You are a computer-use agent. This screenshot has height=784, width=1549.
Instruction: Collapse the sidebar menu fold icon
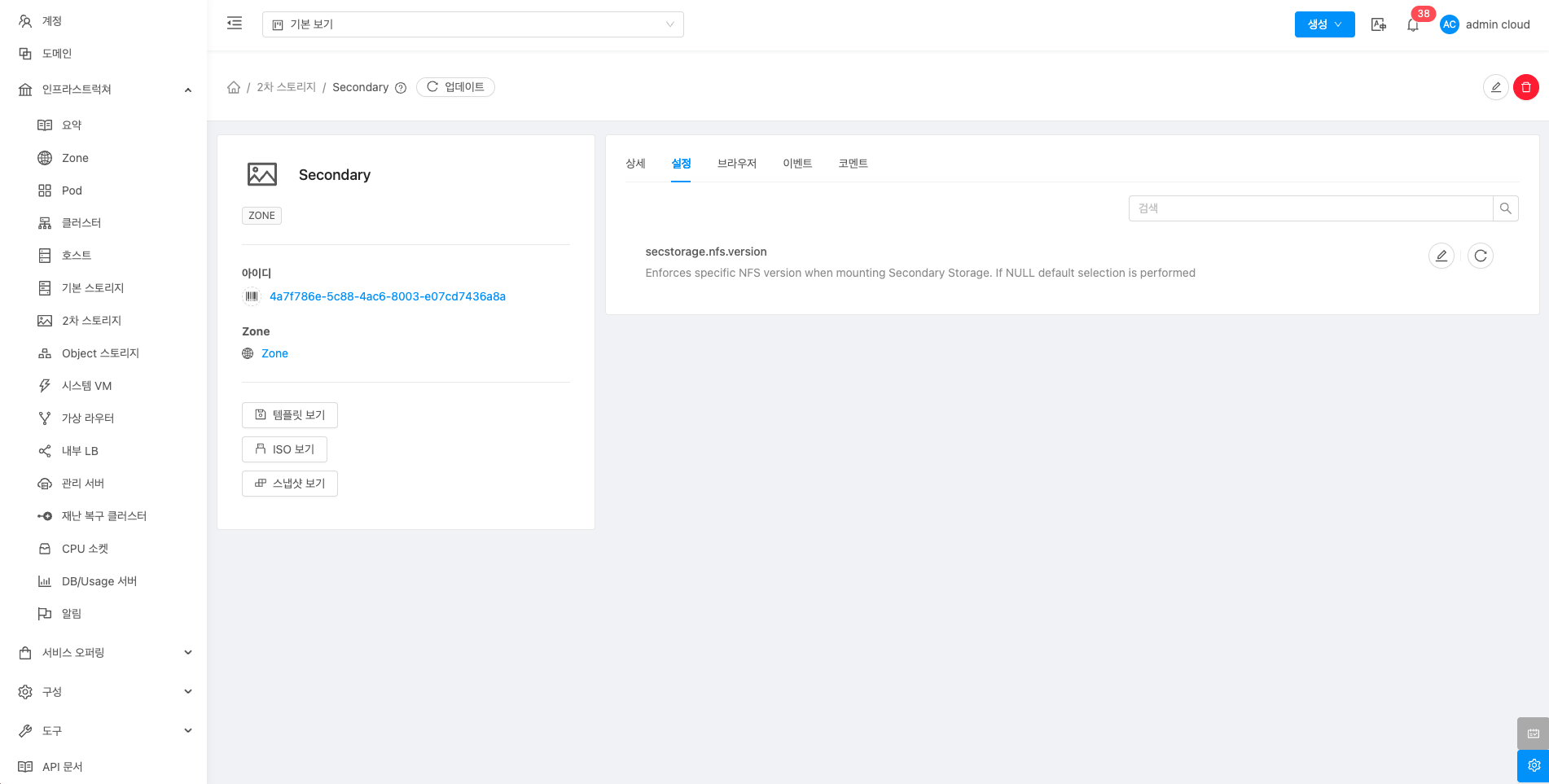[235, 24]
